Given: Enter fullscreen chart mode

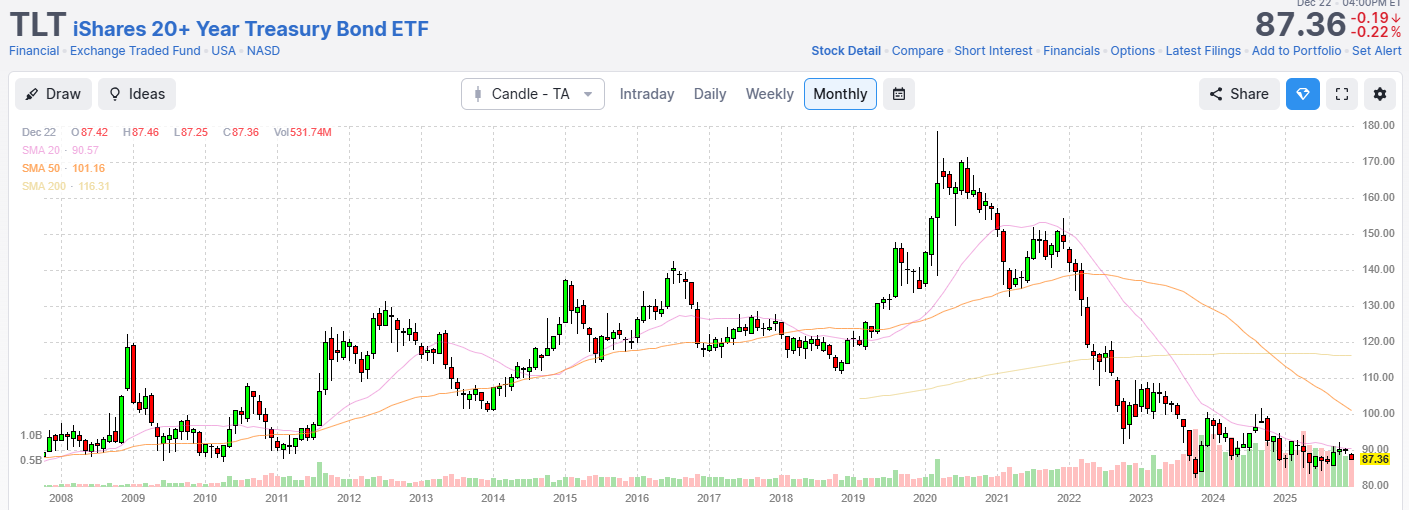Looking at the screenshot, I should point(1343,94).
